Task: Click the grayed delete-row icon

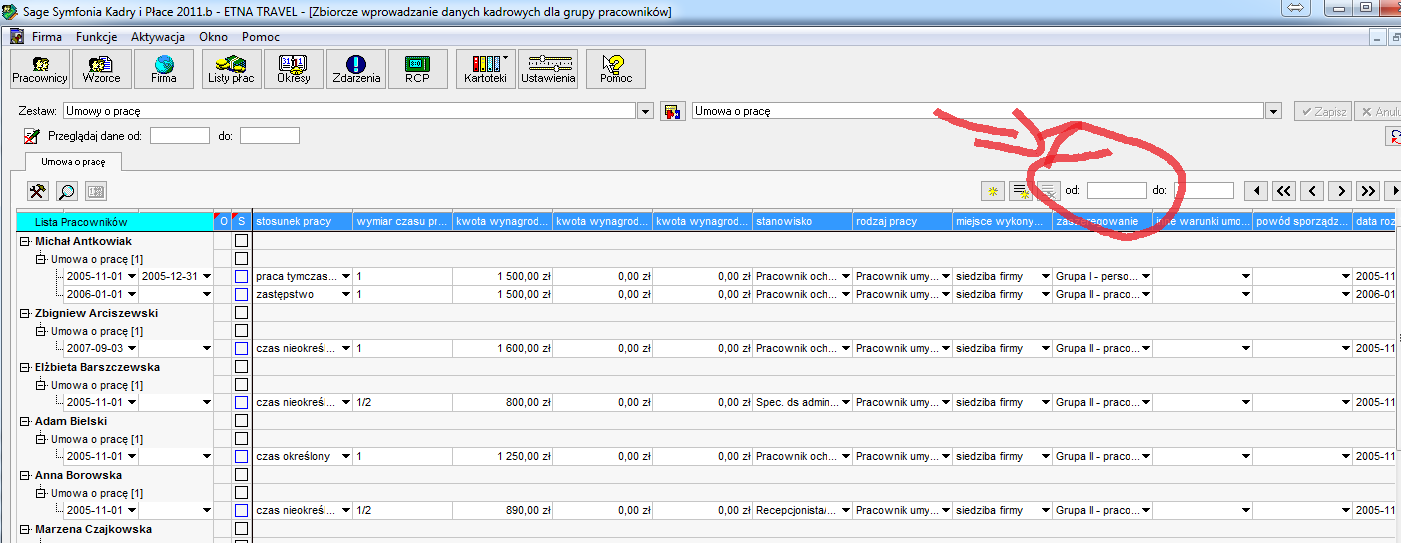Action: [x=1047, y=190]
